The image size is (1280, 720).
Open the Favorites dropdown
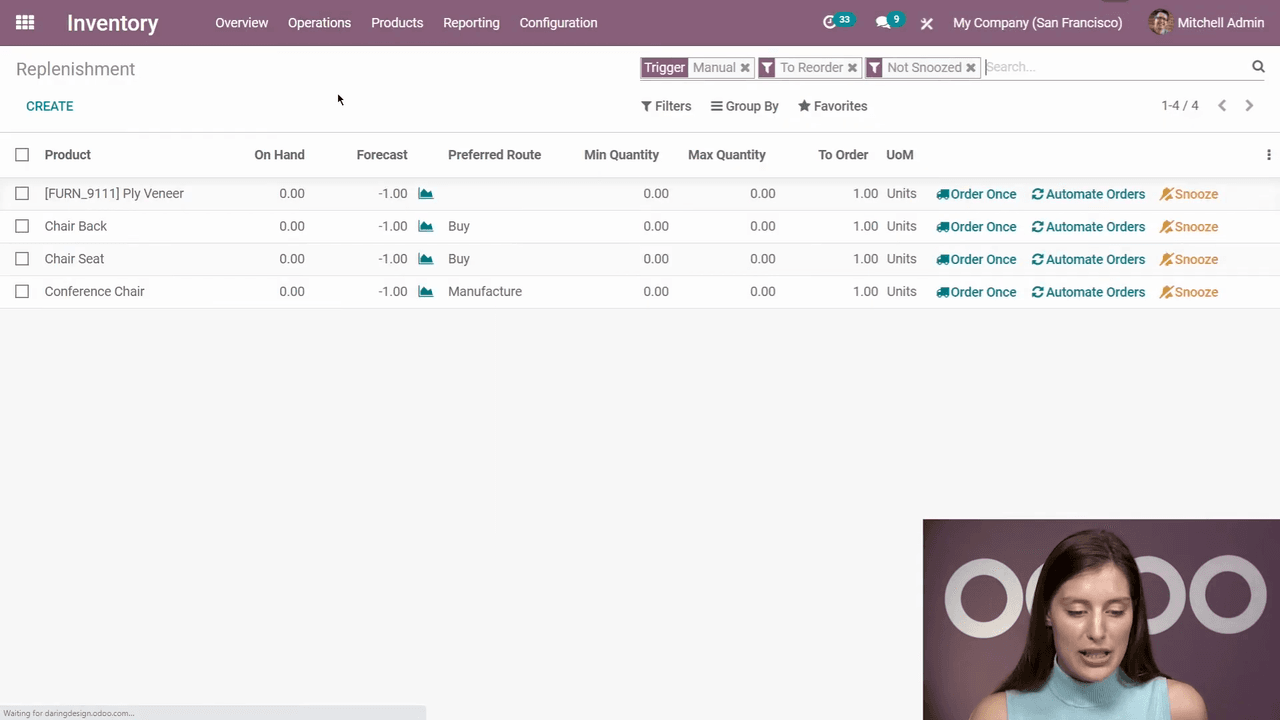pyautogui.click(x=832, y=106)
